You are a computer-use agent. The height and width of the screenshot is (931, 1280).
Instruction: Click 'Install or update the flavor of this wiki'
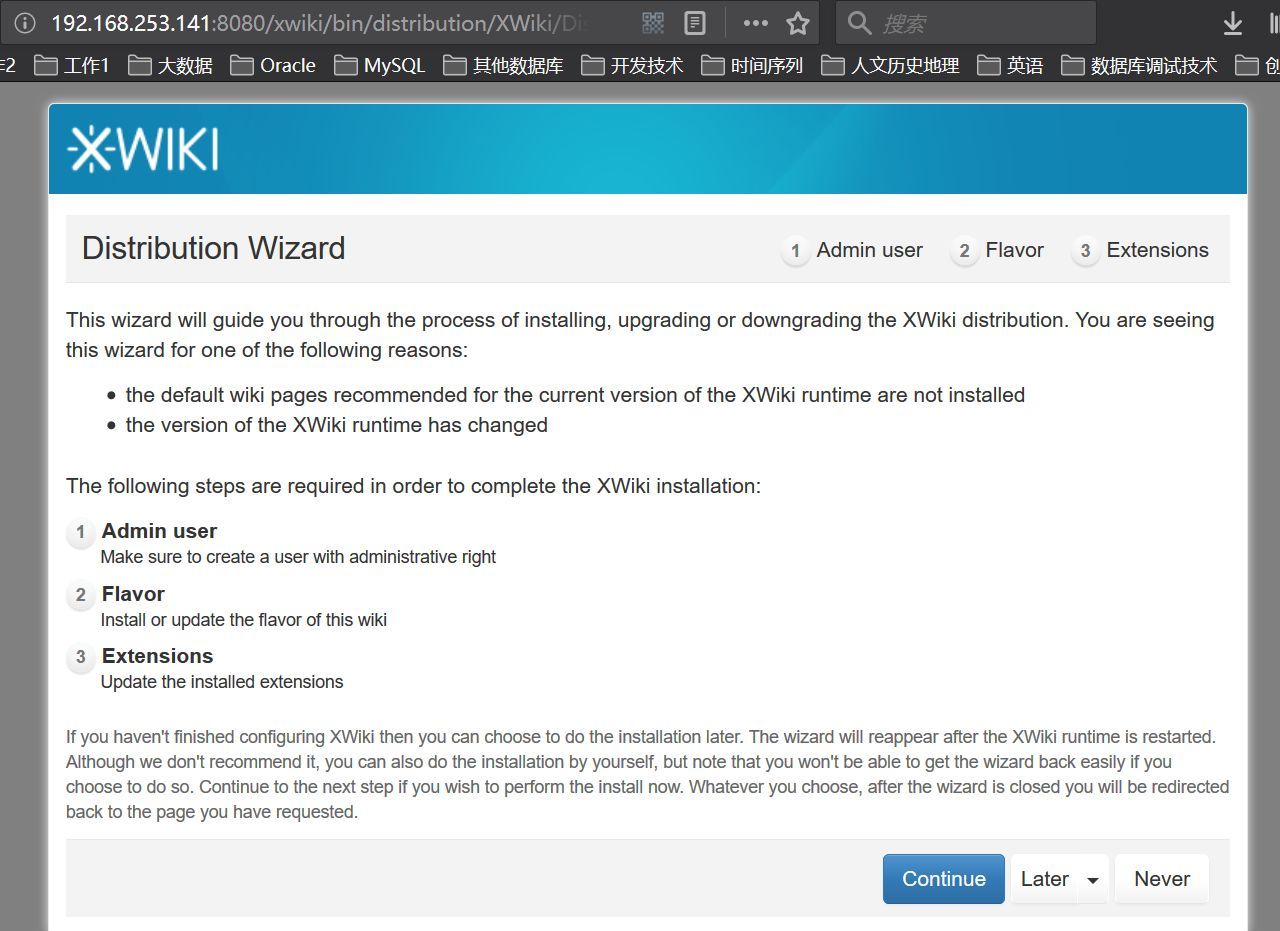pos(243,620)
